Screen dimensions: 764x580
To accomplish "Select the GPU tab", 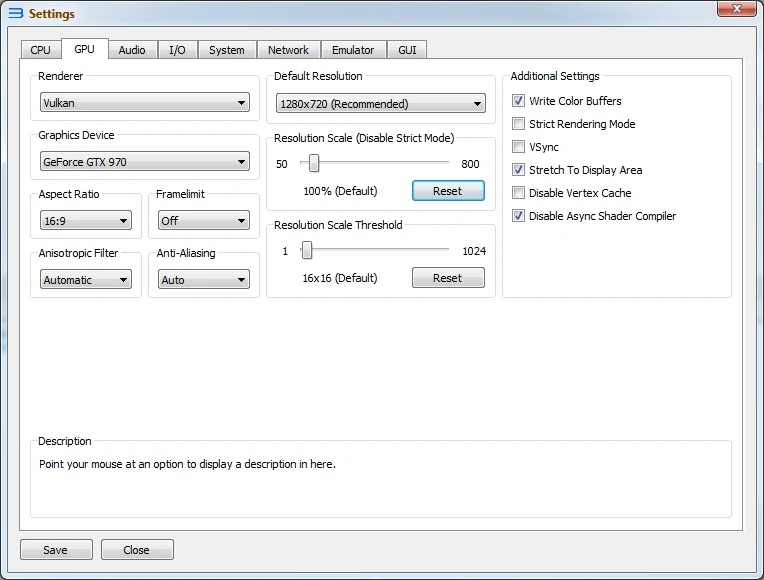I will (x=84, y=49).
